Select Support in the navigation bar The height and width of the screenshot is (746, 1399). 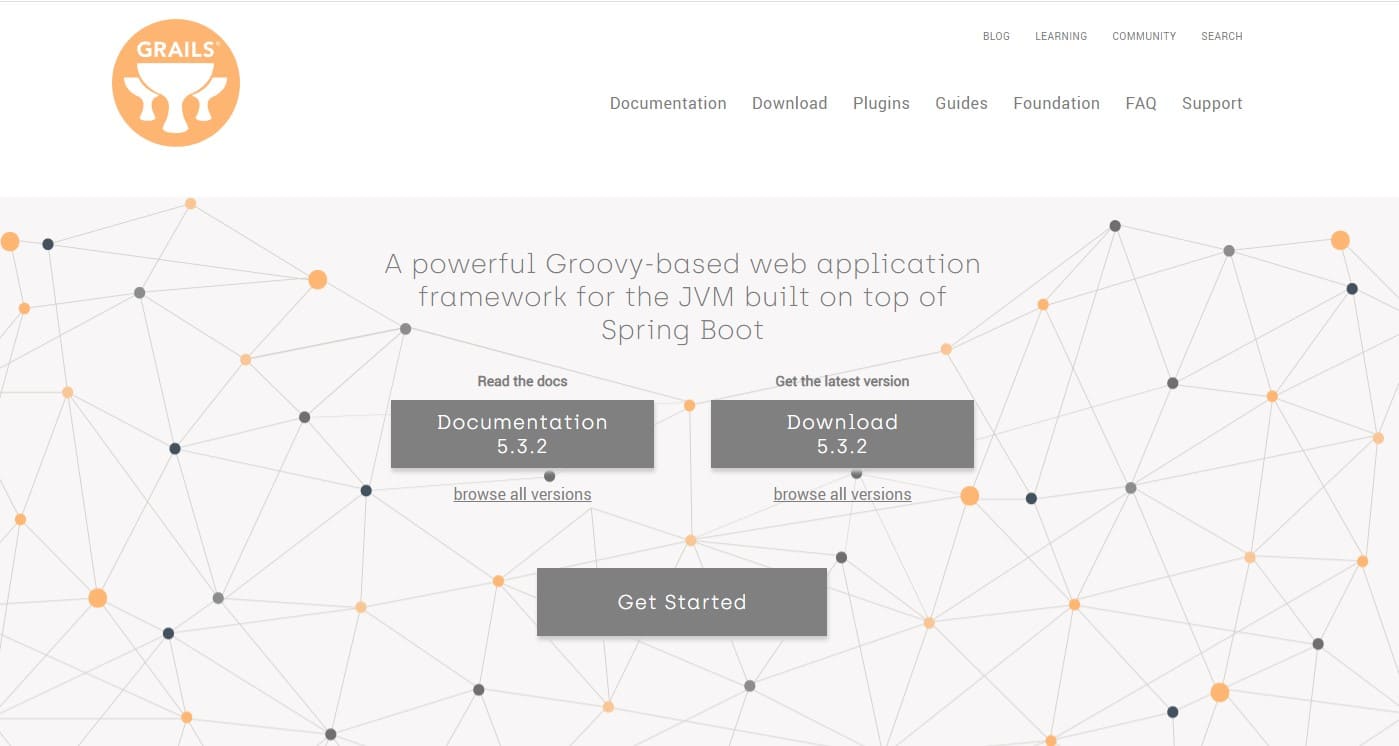pyautogui.click(x=1212, y=103)
